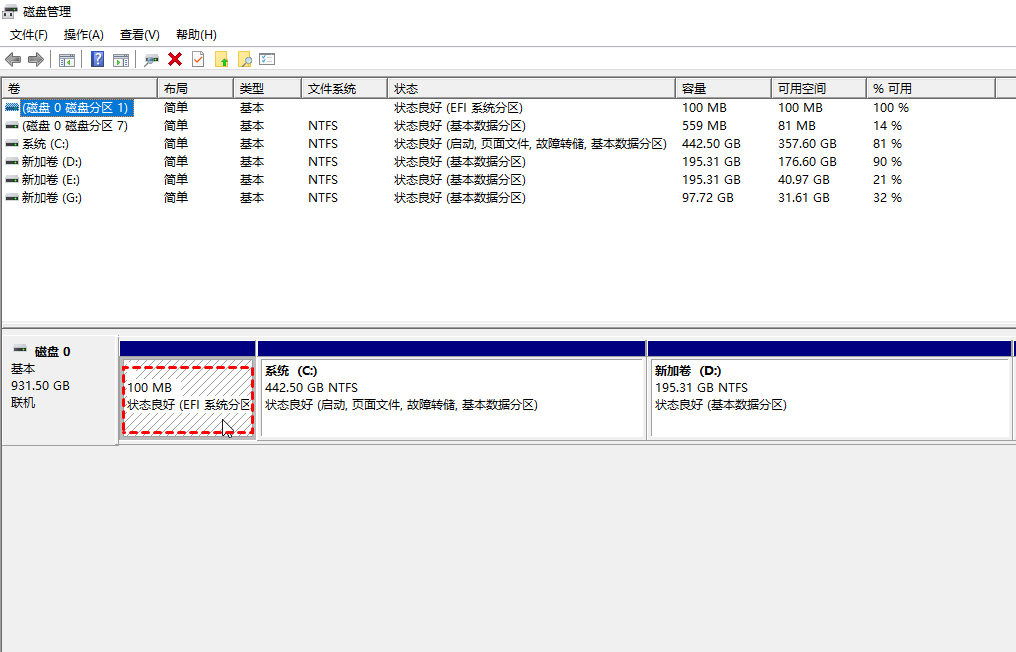Click the yellow folder with magnifier icon
1016x652 pixels.
click(244, 60)
